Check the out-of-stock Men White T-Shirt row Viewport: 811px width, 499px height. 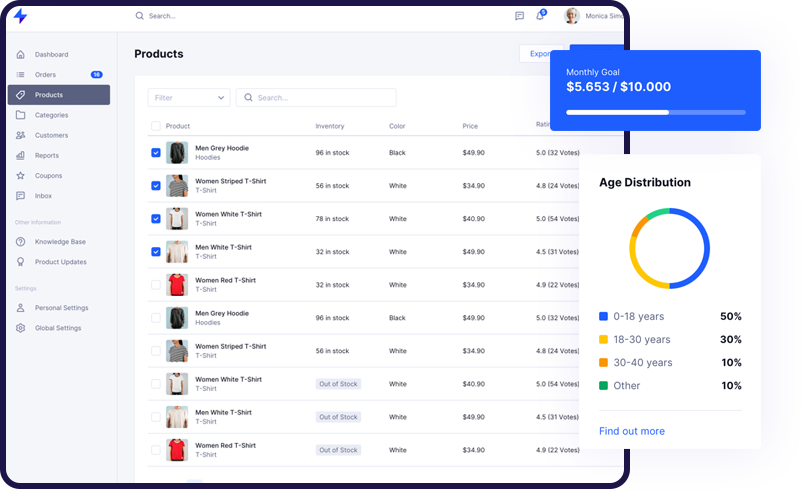click(156, 417)
